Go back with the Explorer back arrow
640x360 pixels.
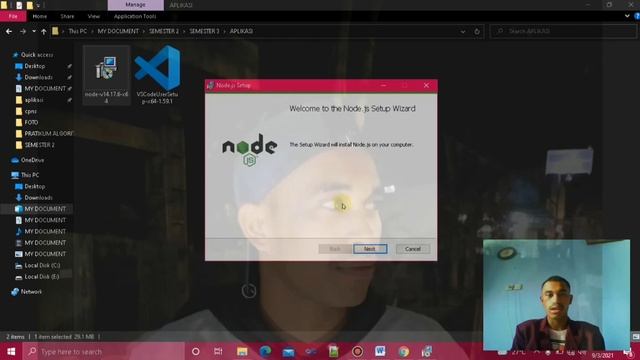click(9, 31)
